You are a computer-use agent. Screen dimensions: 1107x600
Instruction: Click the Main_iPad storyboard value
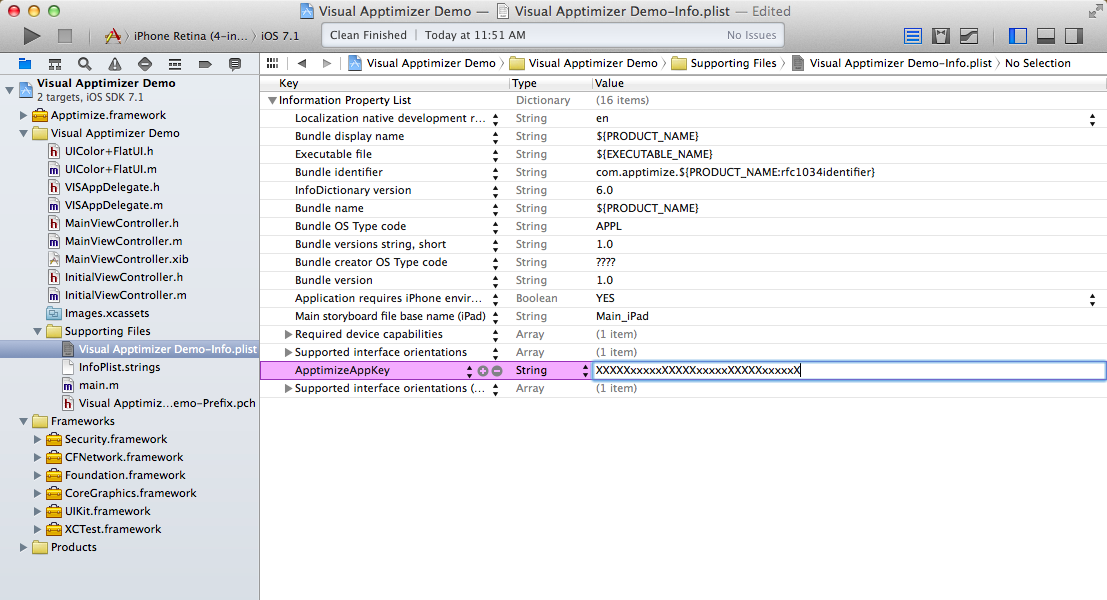[622, 316]
